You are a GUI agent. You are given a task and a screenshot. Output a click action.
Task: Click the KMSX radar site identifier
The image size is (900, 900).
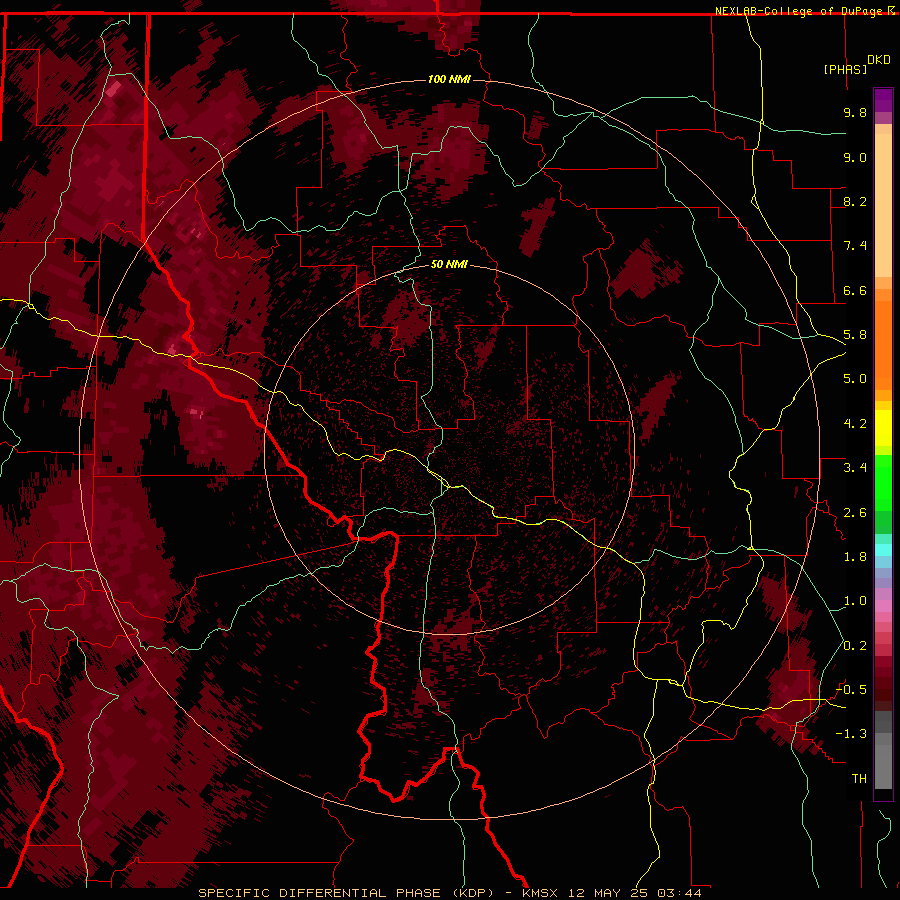tap(540, 893)
